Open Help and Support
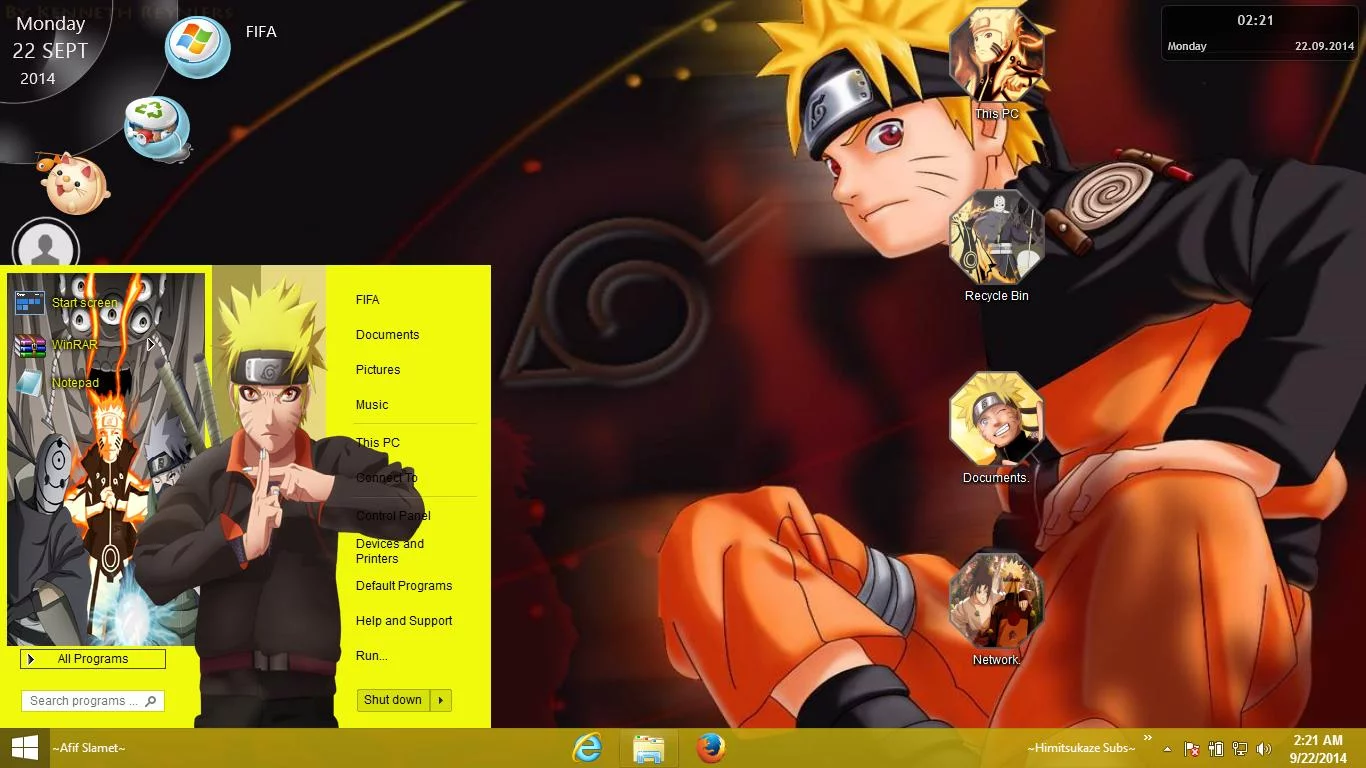Screen dimensions: 1366x768 click(404, 621)
